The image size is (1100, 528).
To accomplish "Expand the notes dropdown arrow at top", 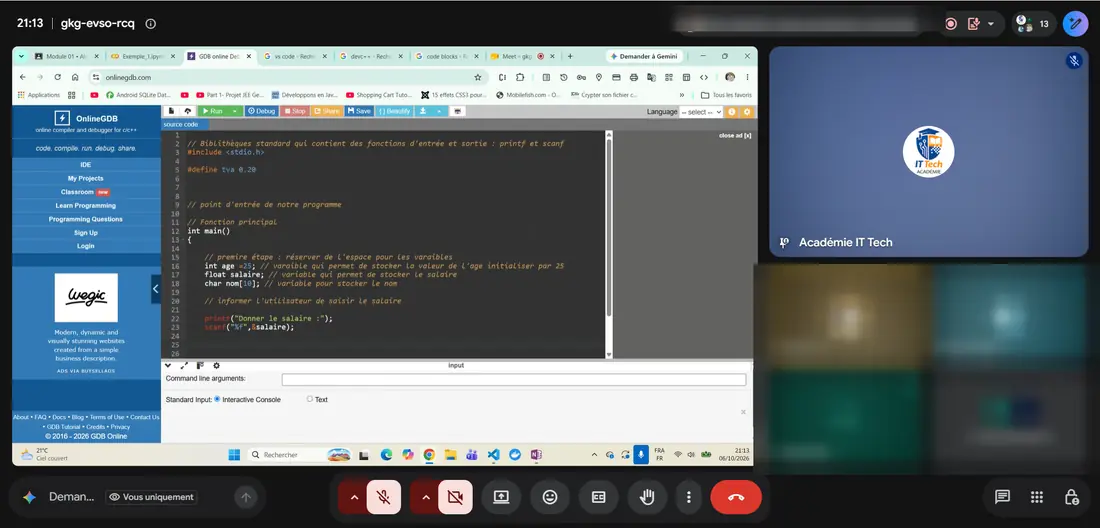I will pyautogui.click(x=991, y=24).
